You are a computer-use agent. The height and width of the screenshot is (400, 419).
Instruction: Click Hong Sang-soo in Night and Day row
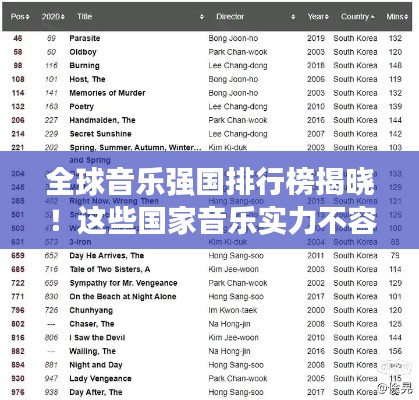point(236,365)
